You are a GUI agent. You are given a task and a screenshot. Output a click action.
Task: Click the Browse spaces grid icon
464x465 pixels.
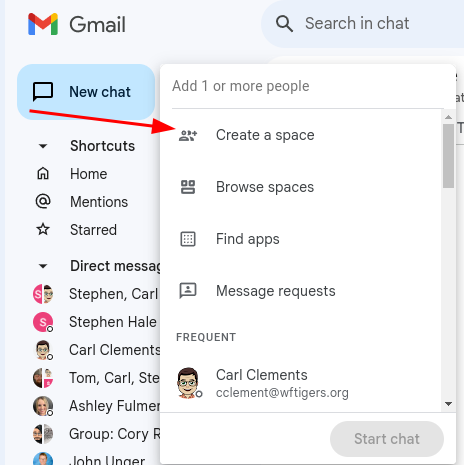[188, 187]
